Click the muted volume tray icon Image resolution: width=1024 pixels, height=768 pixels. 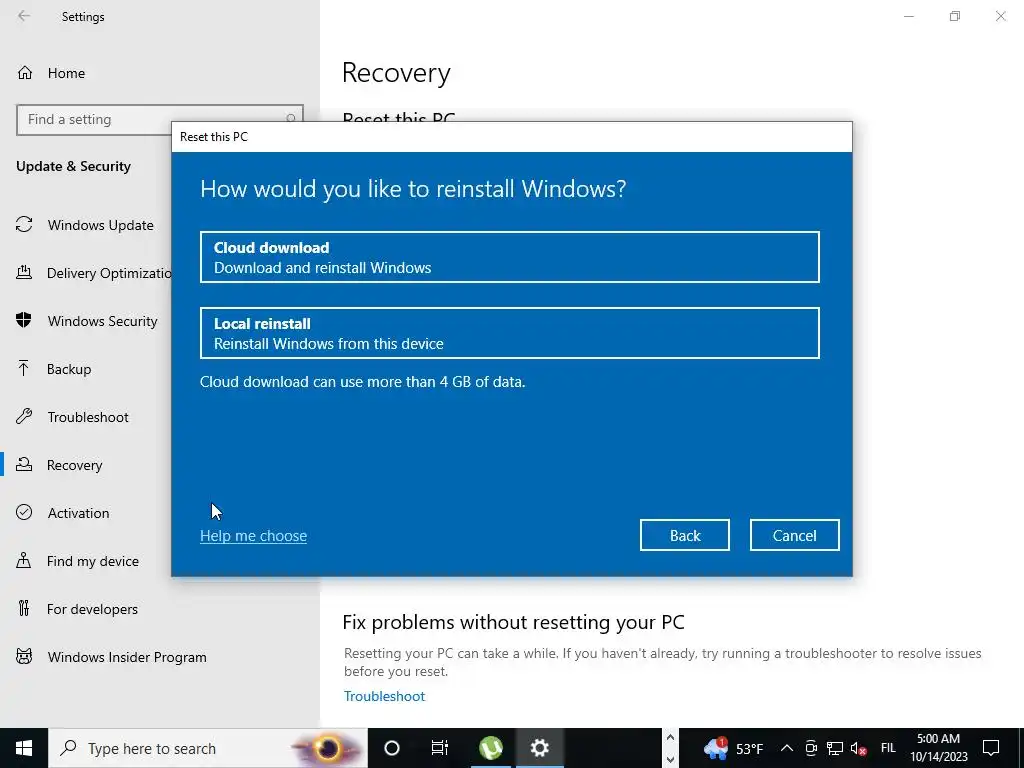(858, 748)
